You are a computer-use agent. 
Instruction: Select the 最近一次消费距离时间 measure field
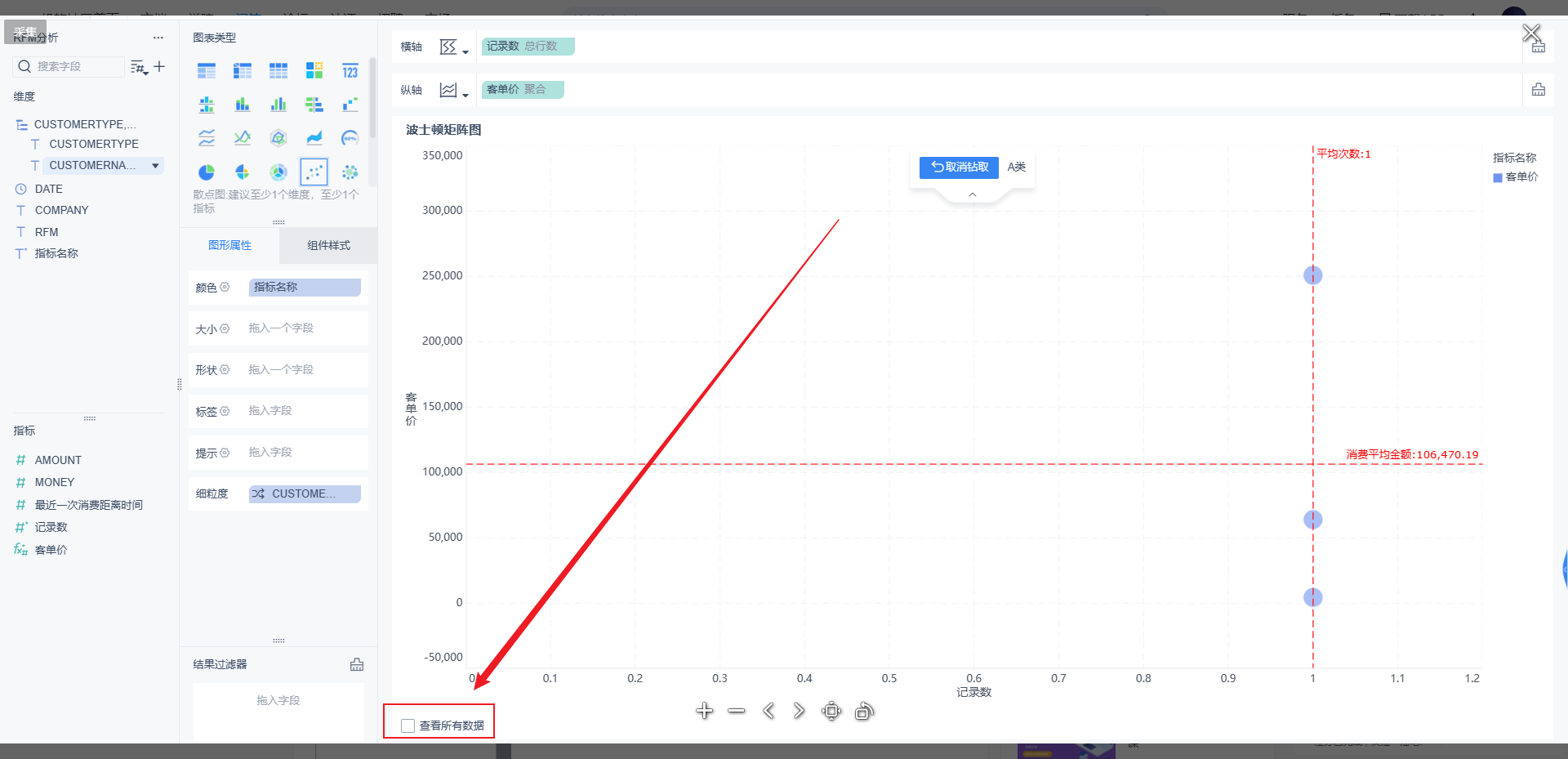click(x=88, y=505)
